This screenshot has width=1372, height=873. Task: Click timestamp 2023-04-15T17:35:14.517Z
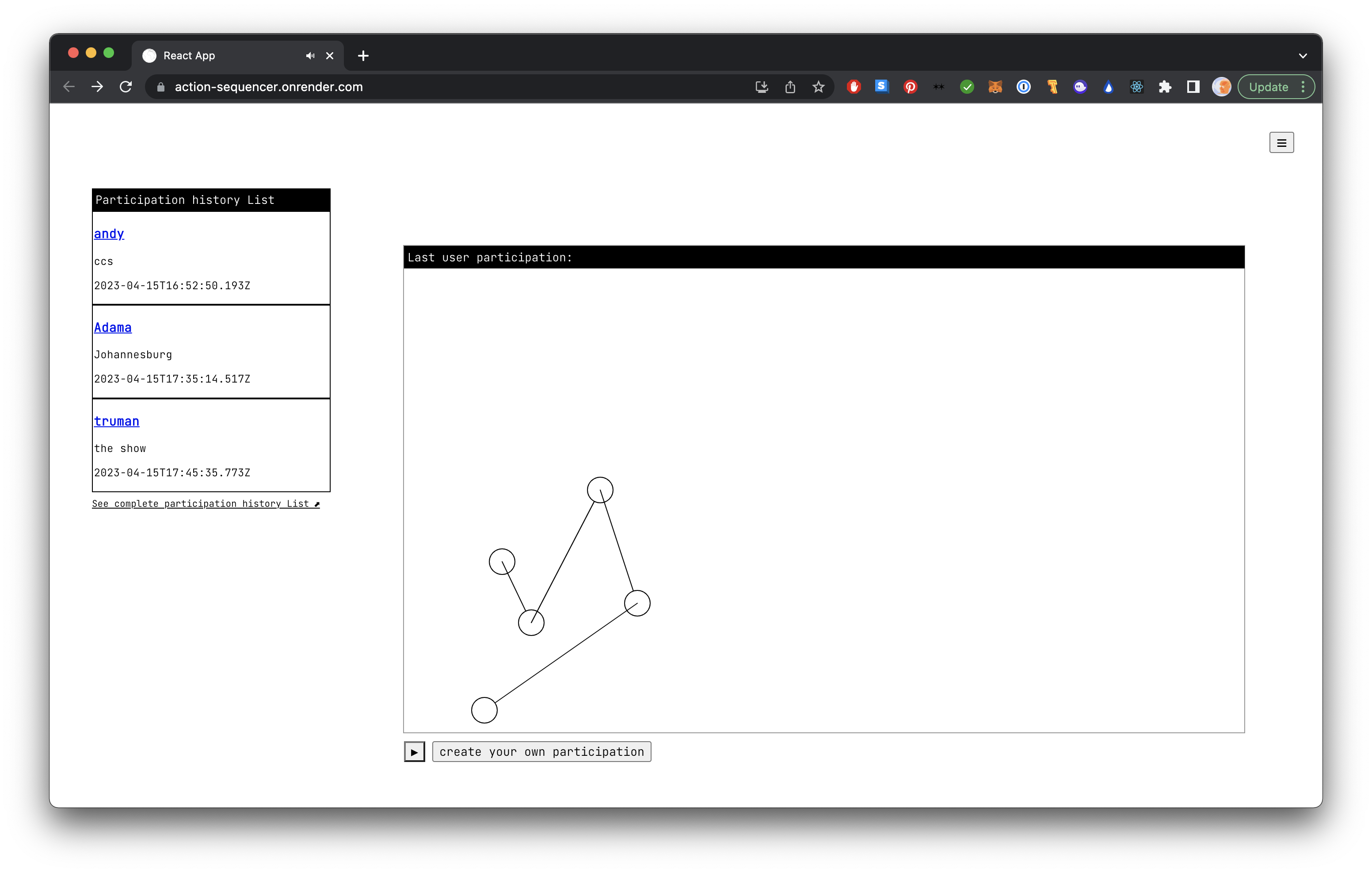point(172,379)
